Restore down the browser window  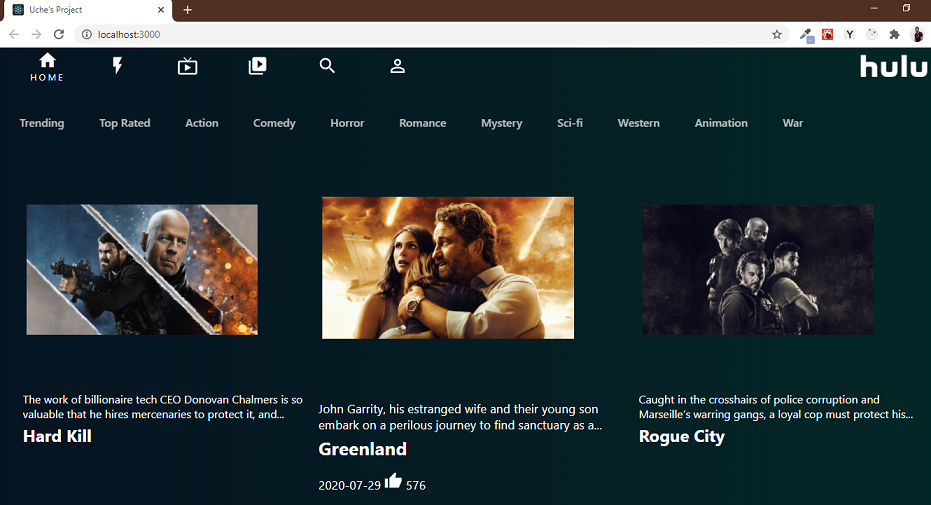click(x=906, y=8)
